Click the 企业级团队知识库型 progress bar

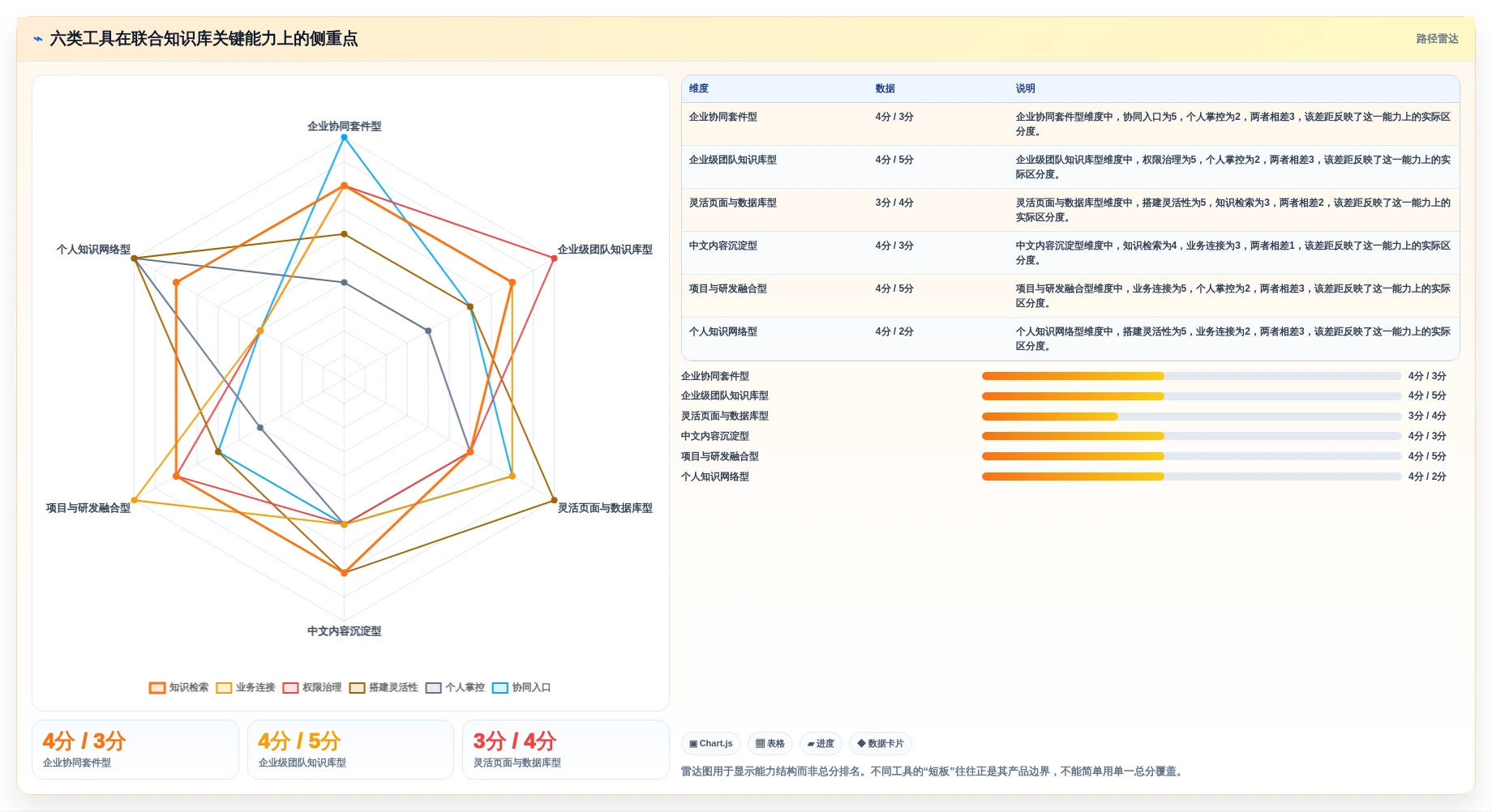pyautogui.click(x=1191, y=396)
